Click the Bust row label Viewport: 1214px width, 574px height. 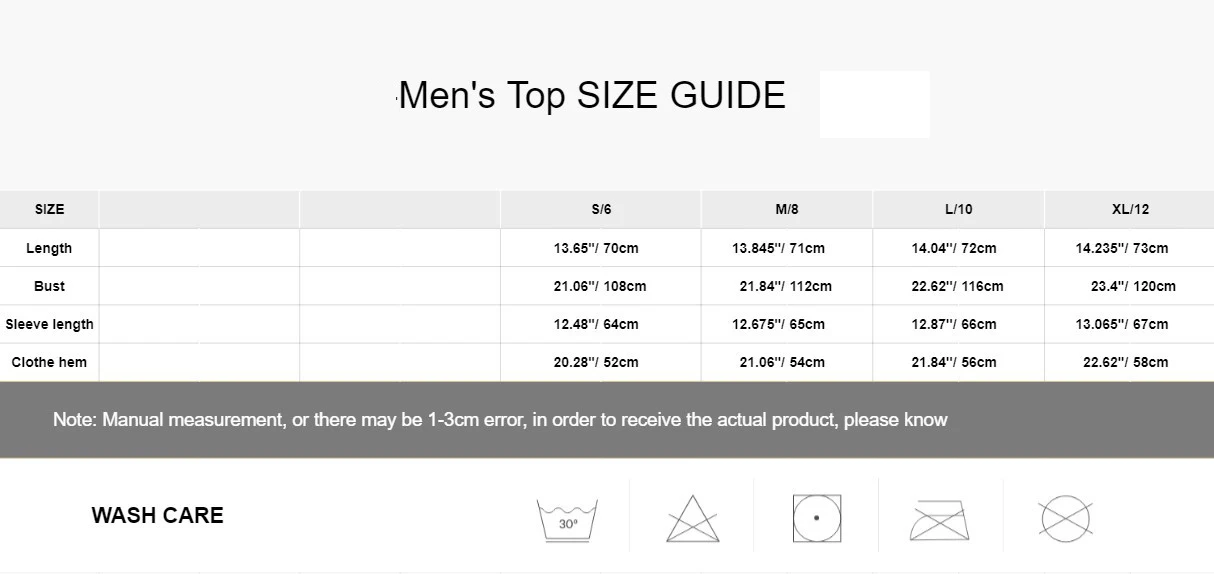(x=49, y=286)
